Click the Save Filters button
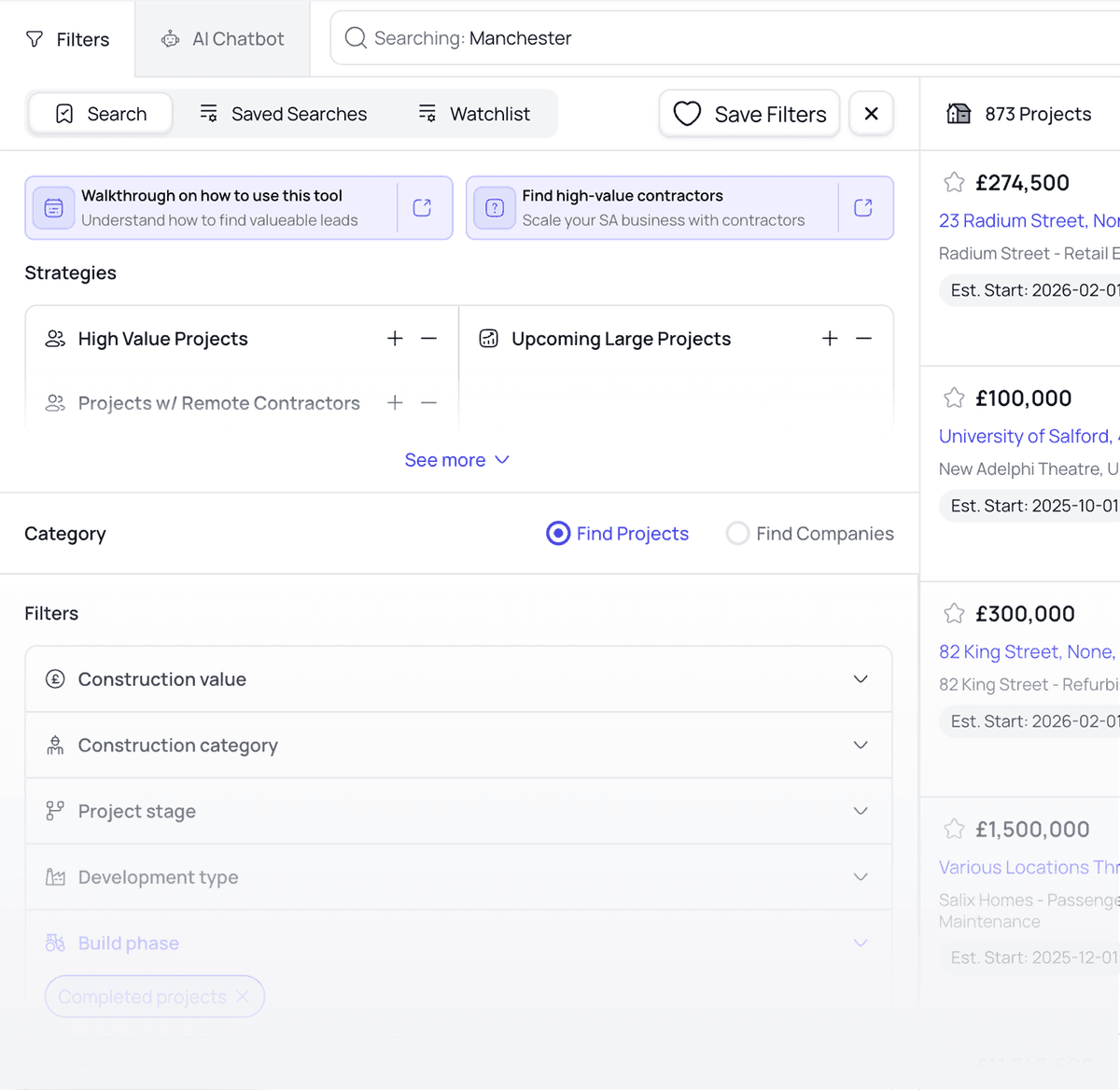This screenshot has height=1090, width=1120. pyautogui.click(x=749, y=114)
